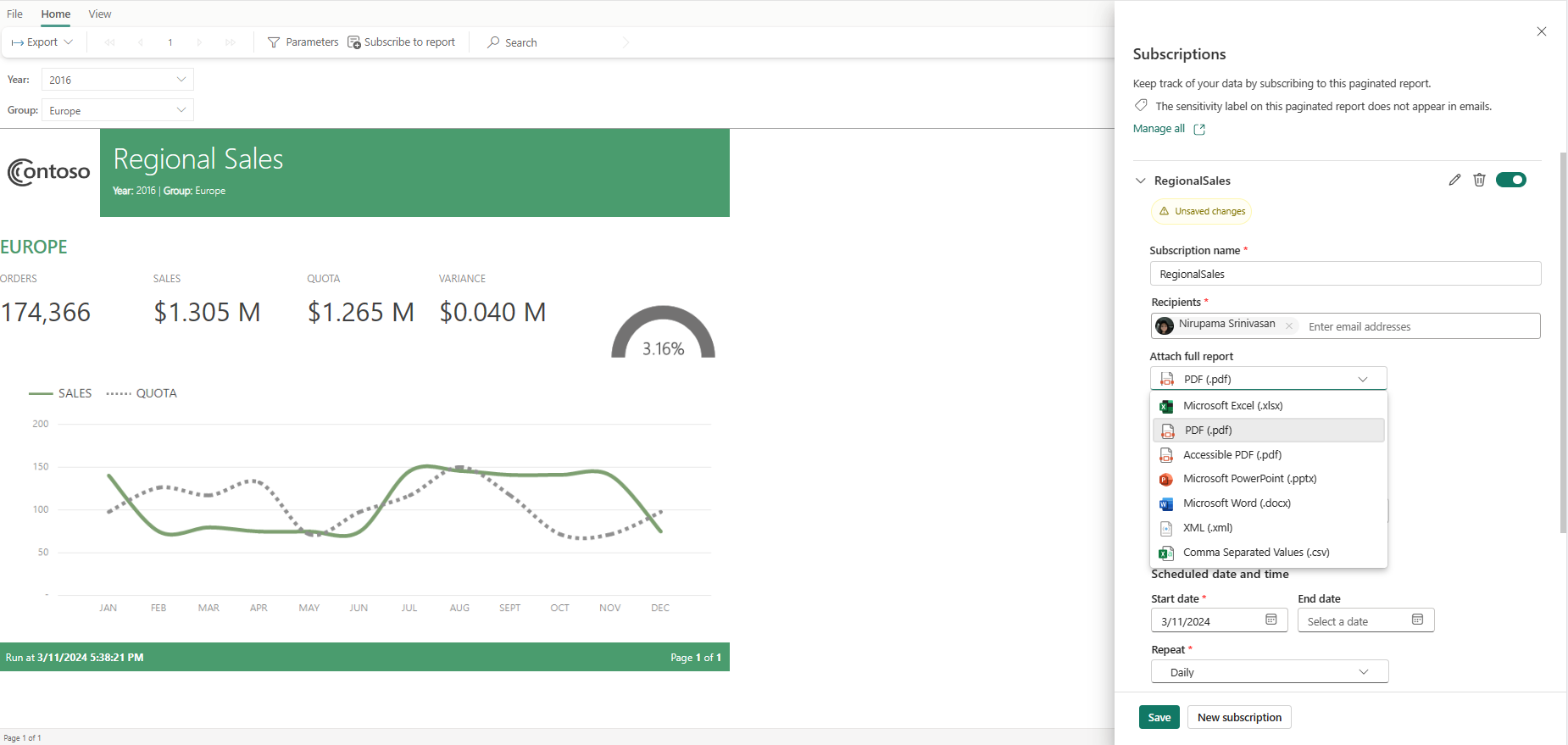This screenshot has width=1568, height=745.
Task: Click the pencil edit icon for RegionalSales
Action: 1454,180
